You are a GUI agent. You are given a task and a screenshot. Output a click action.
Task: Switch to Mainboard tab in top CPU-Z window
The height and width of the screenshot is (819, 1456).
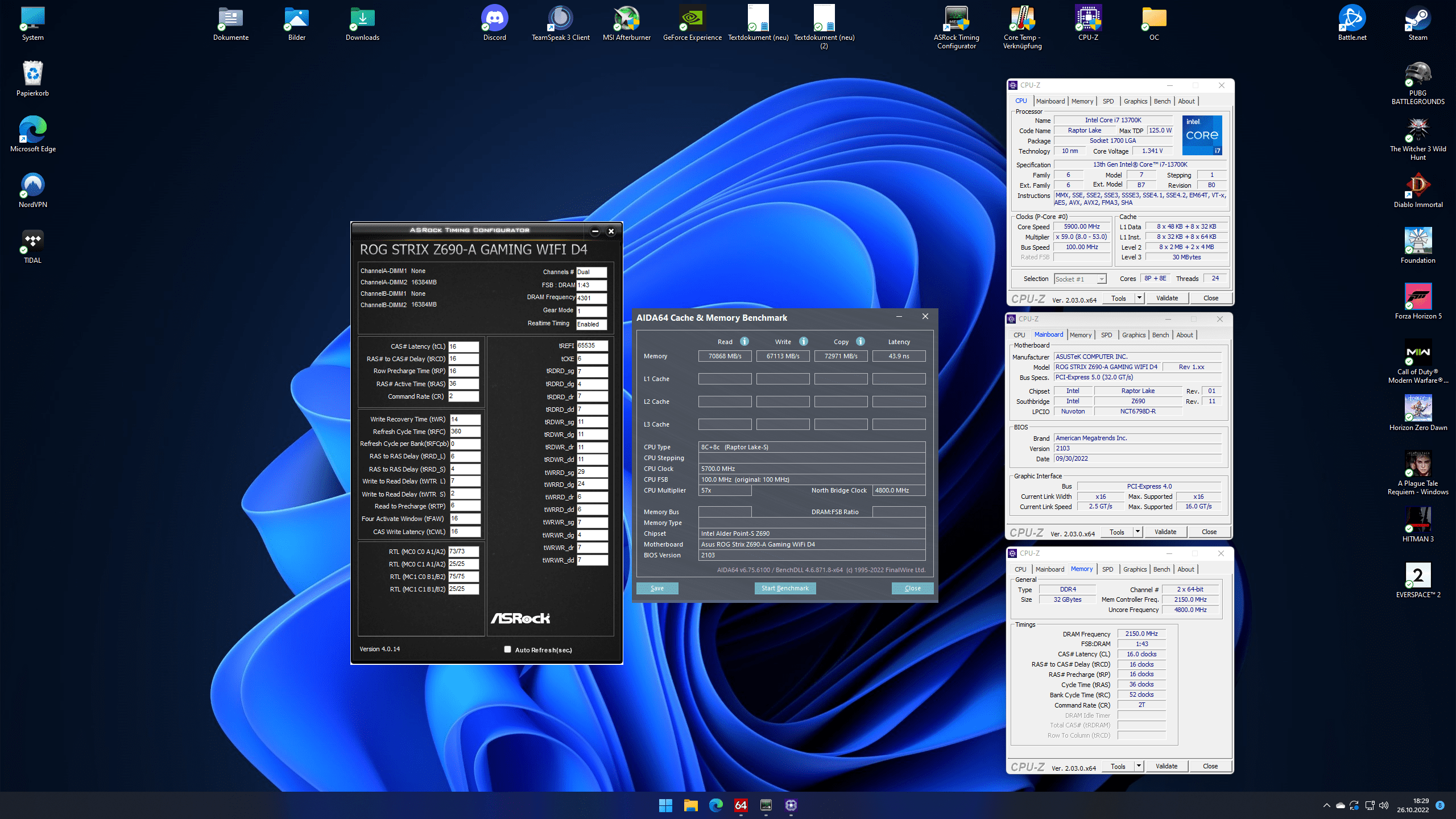[1050, 101]
